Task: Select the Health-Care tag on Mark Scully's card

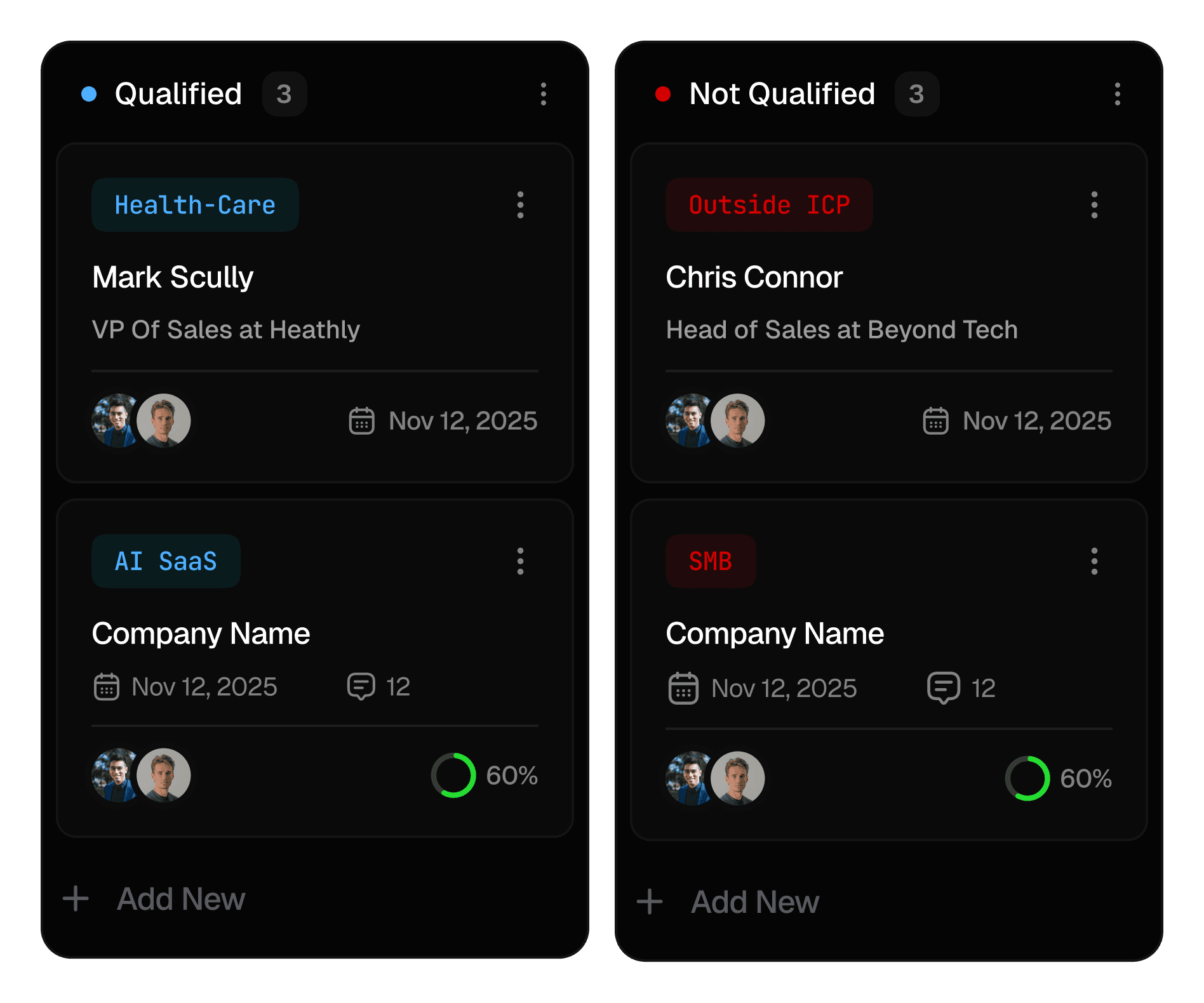Action: (195, 204)
